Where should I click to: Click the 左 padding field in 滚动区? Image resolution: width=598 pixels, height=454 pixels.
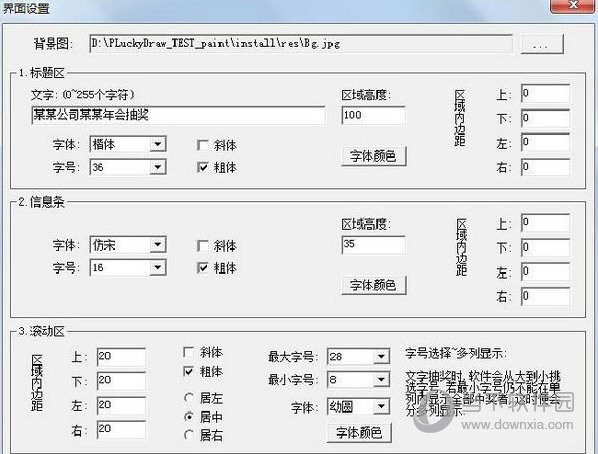pyautogui.click(x=121, y=405)
